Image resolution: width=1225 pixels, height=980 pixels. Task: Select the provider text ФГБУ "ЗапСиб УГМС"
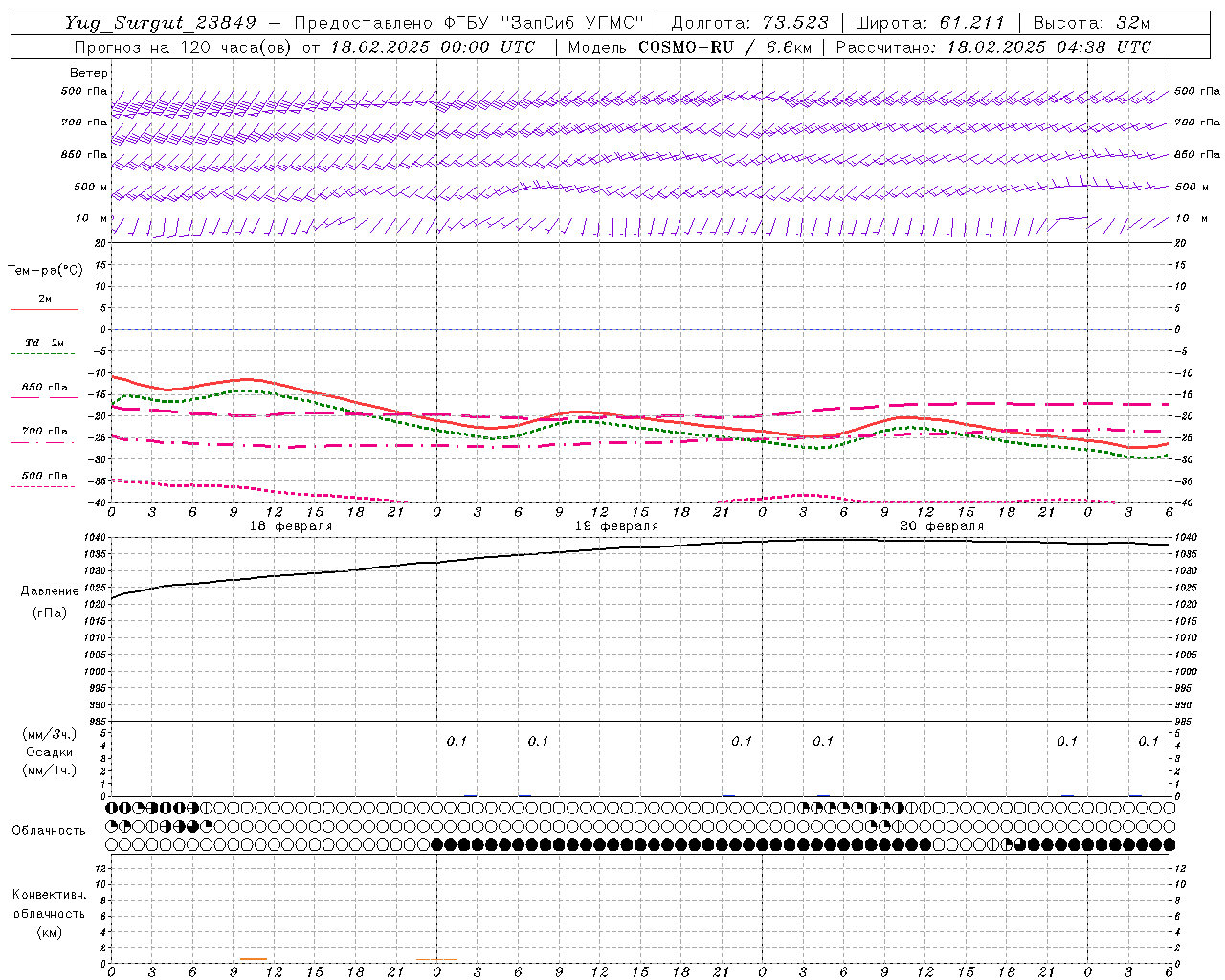(546, 23)
